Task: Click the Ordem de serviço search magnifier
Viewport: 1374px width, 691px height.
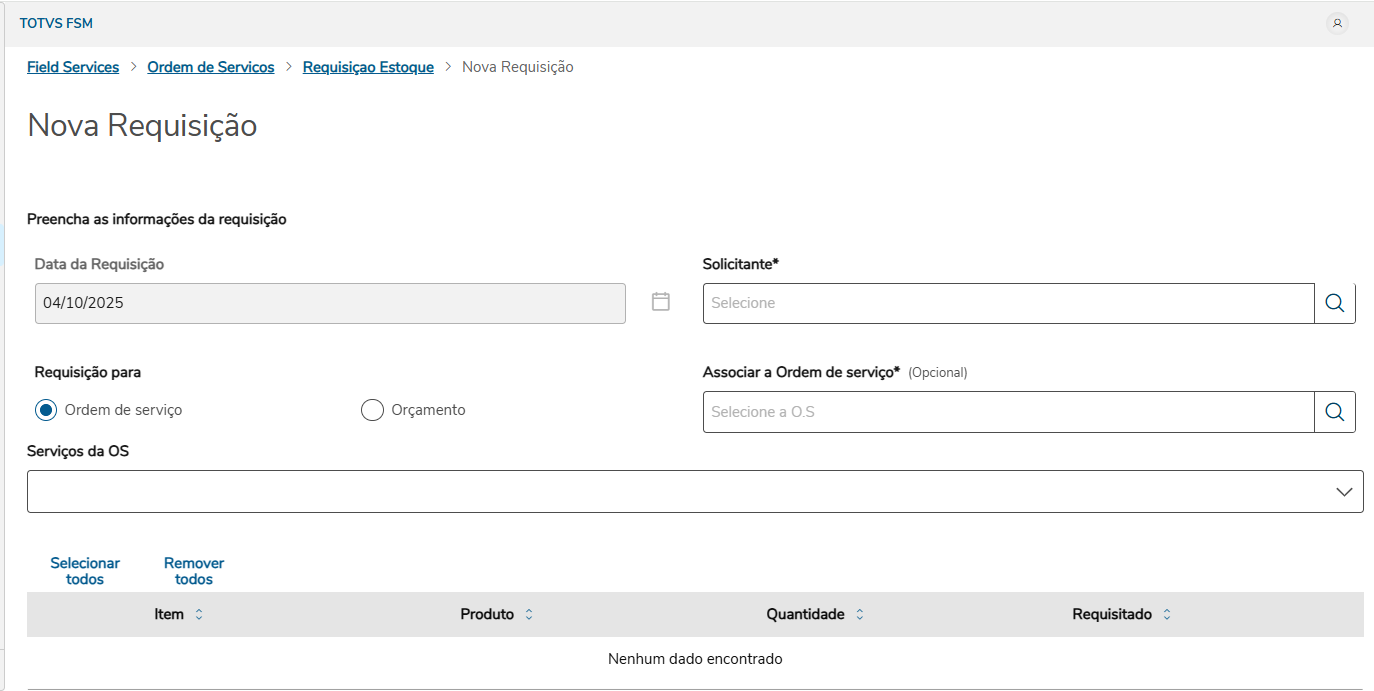Action: tap(1335, 412)
